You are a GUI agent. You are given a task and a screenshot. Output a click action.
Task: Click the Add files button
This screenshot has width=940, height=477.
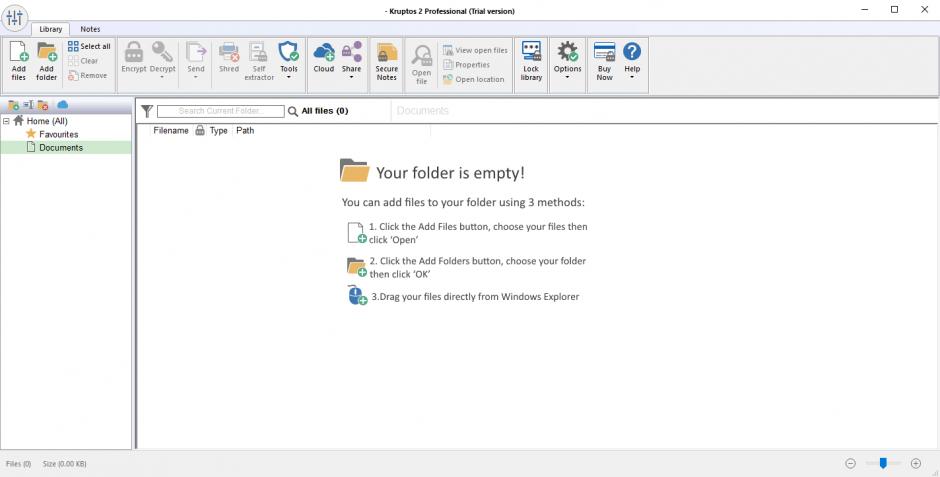click(x=19, y=61)
